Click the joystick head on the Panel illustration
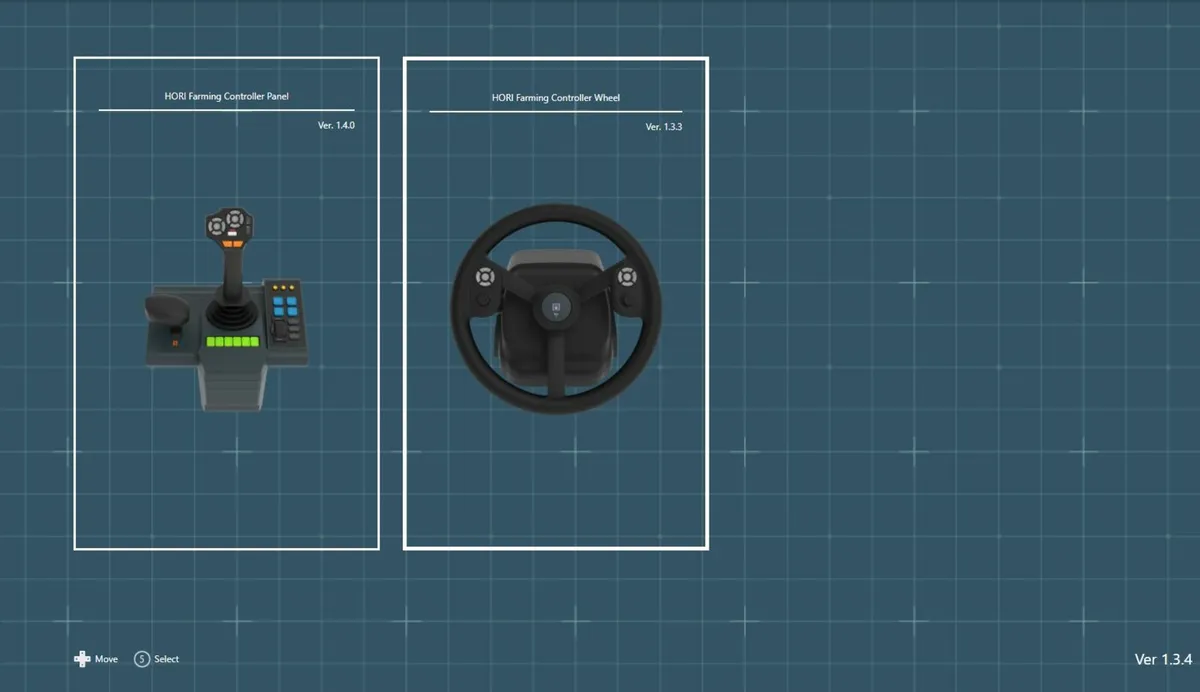This screenshot has width=1200, height=692. (228, 226)
